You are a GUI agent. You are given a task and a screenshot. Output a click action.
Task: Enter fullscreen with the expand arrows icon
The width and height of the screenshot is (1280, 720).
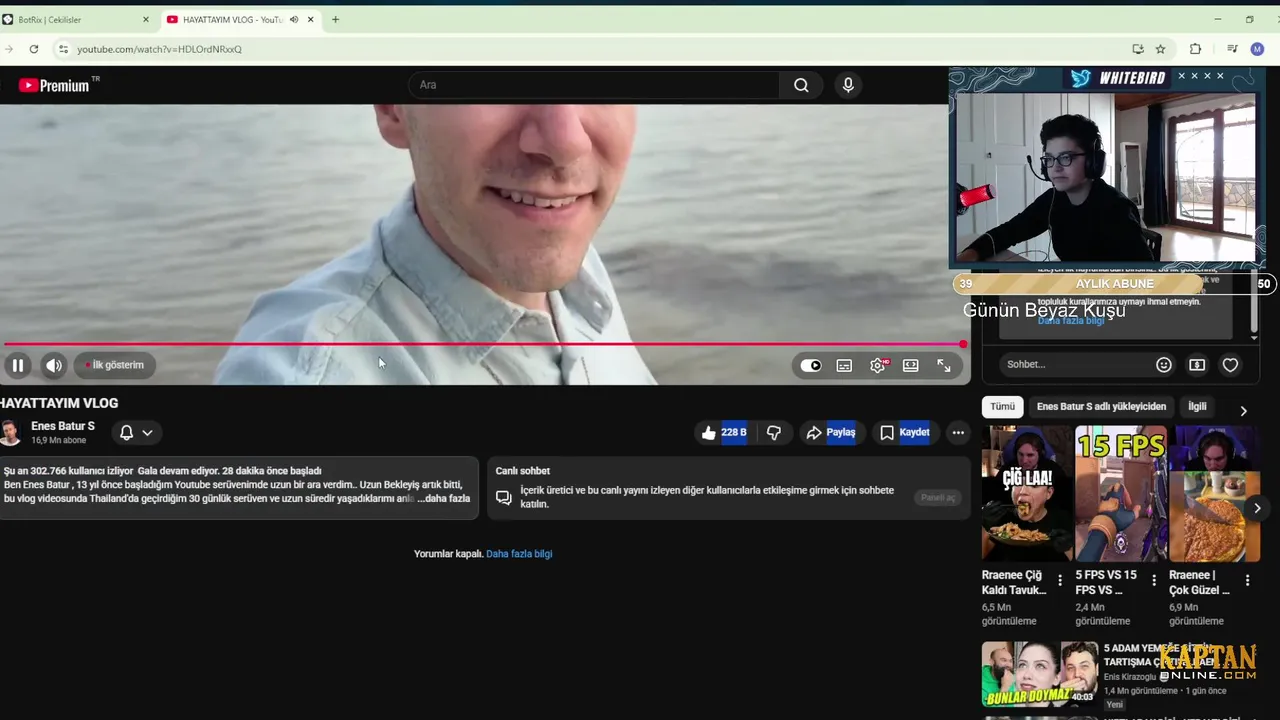pyautogui.click(x=944, y=366)
